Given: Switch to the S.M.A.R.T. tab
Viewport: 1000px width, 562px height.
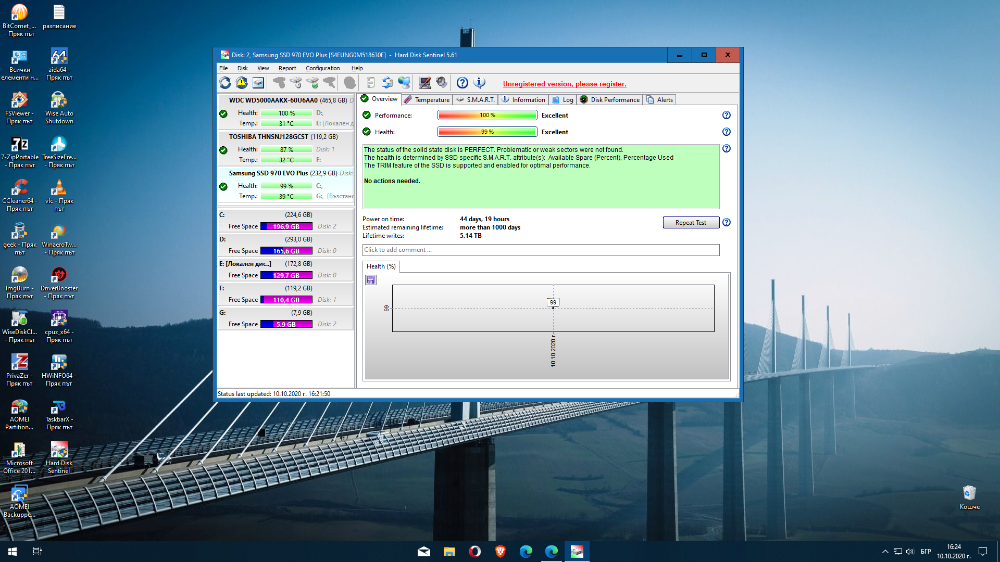Looking at the screenshot, I should click(x=475, y=100).
